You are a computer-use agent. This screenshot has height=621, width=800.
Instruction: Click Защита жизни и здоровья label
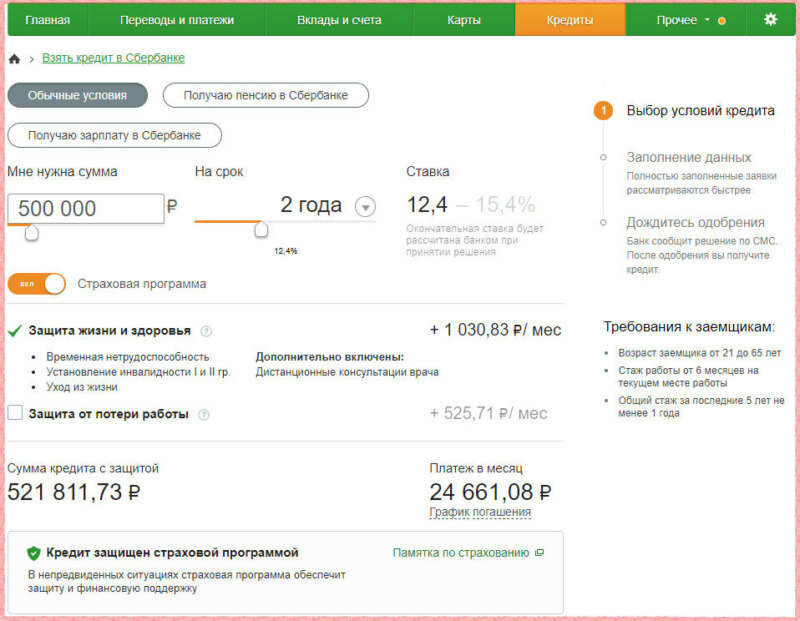point(110,331)
